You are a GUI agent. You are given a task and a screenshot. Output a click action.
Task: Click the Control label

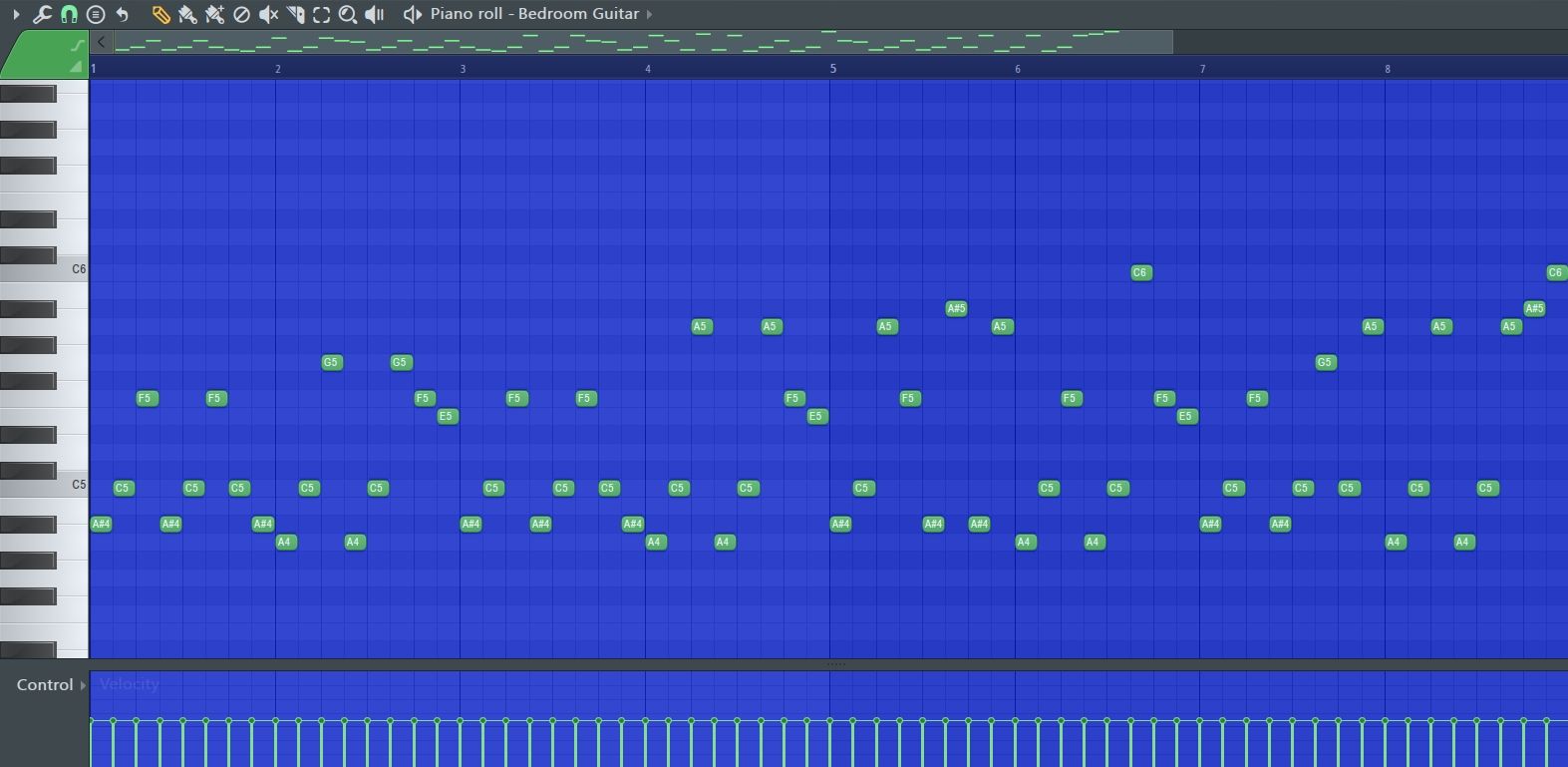[x=45, y=685]
